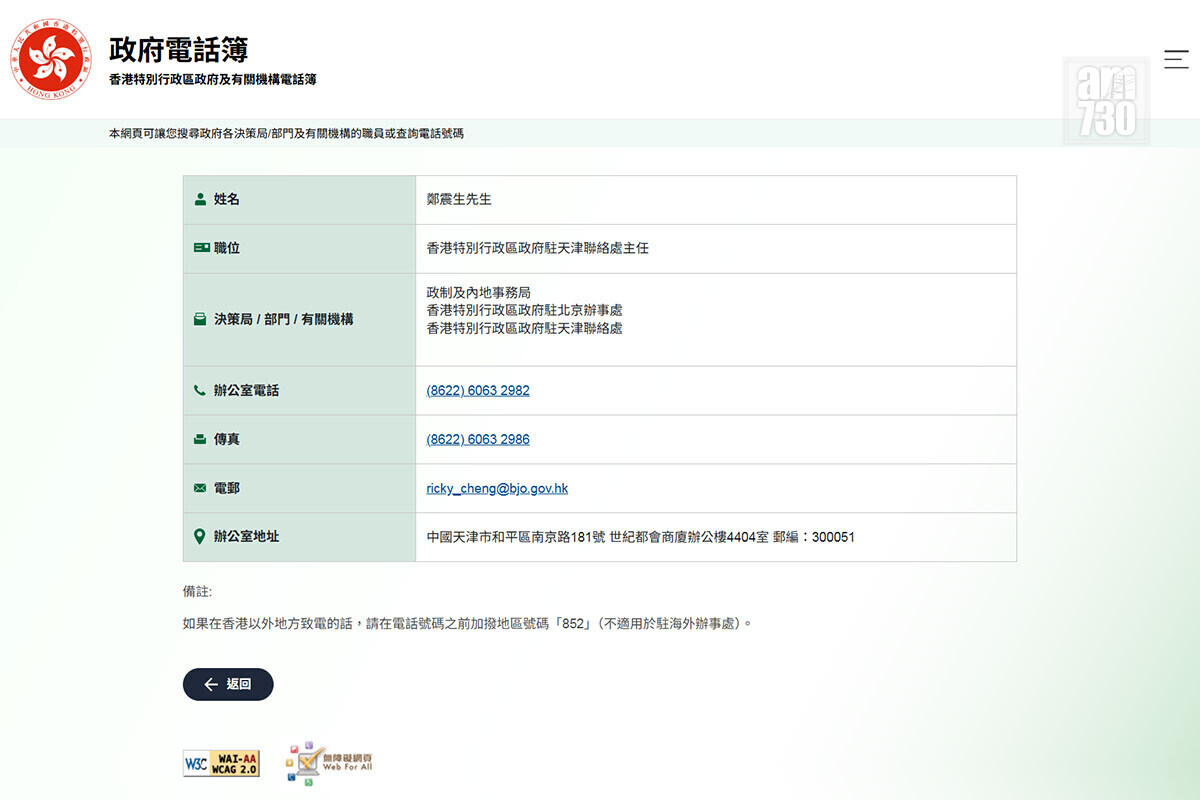Click the department icon beside 決策局
This screenshot has width=1200, height=800.
pyautogui.click(x=200, y=320)
